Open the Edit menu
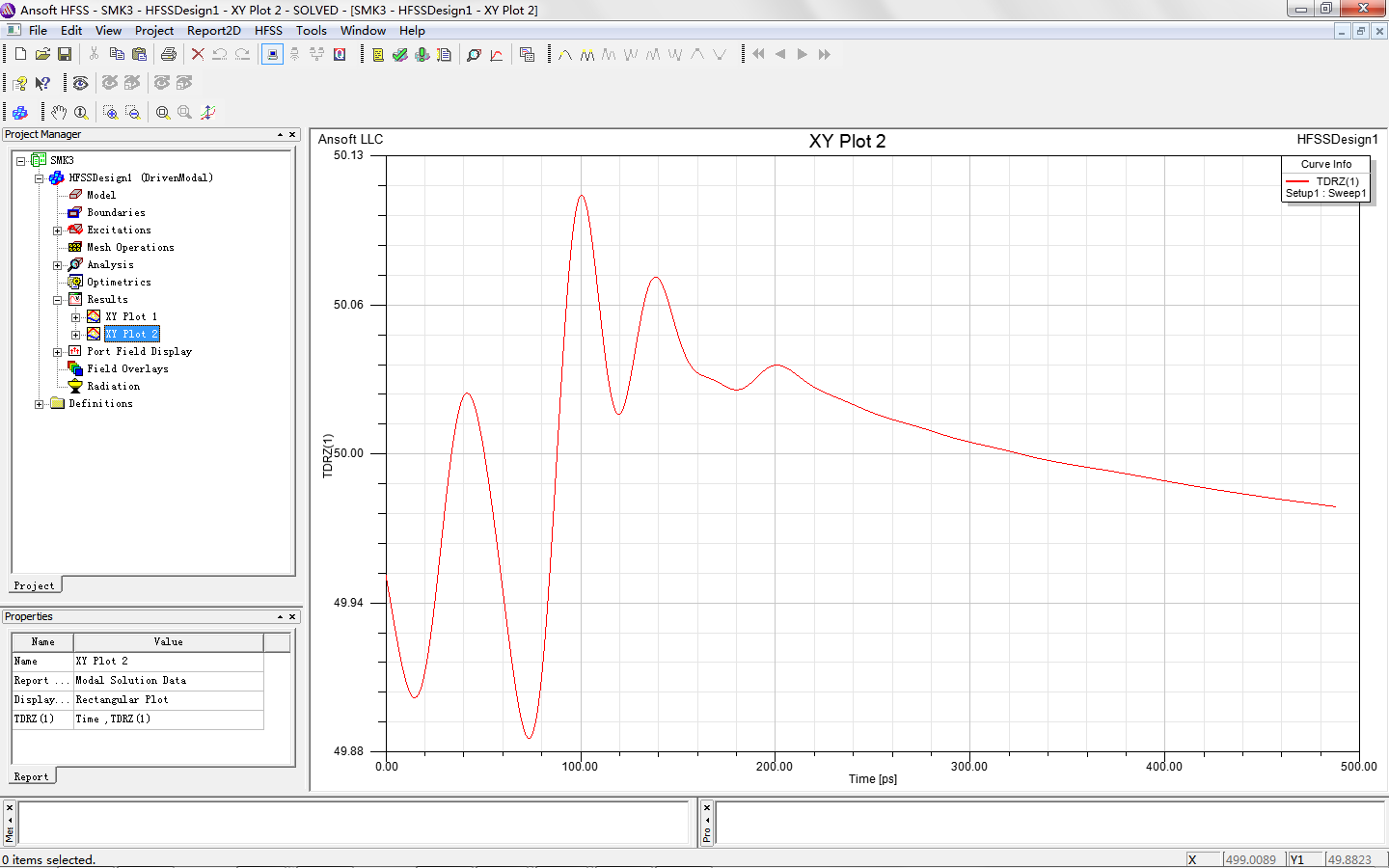This screenshot has width=1389, height=868. [x=71, y=31]
